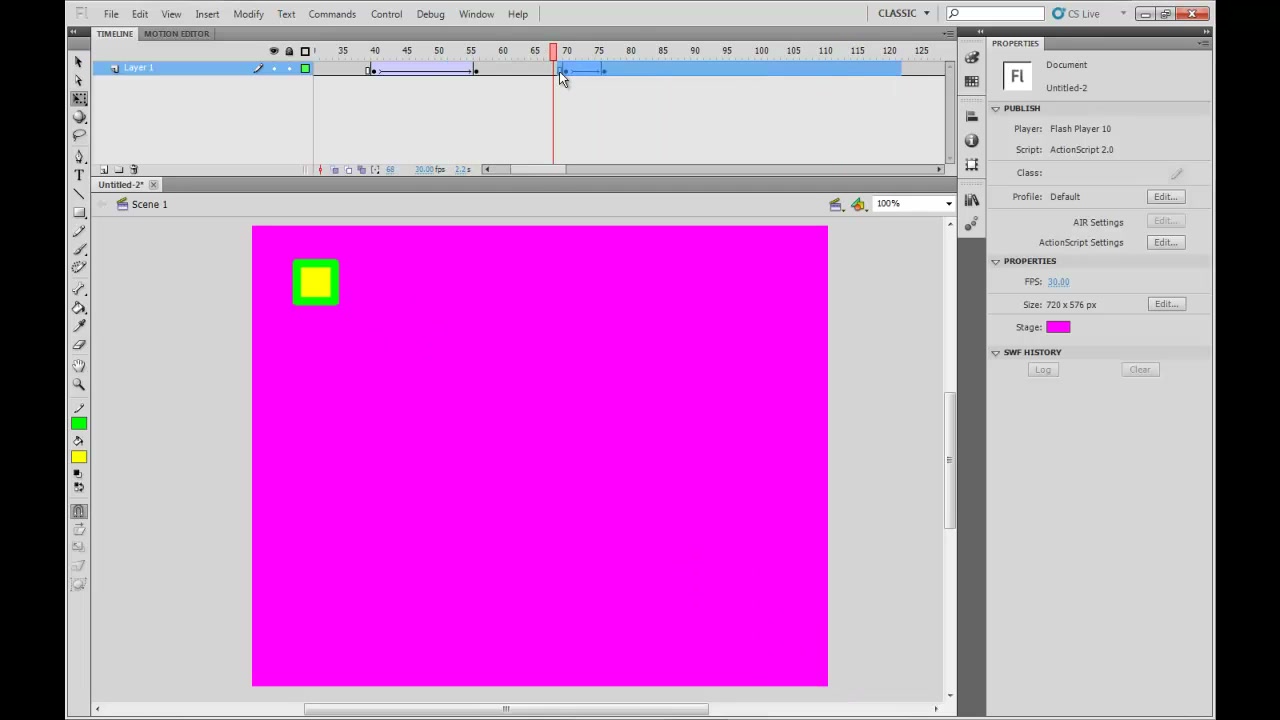This screenshot has height=720, width=1280.
Task: Select the Eyedropper tool
Action: 79,326
